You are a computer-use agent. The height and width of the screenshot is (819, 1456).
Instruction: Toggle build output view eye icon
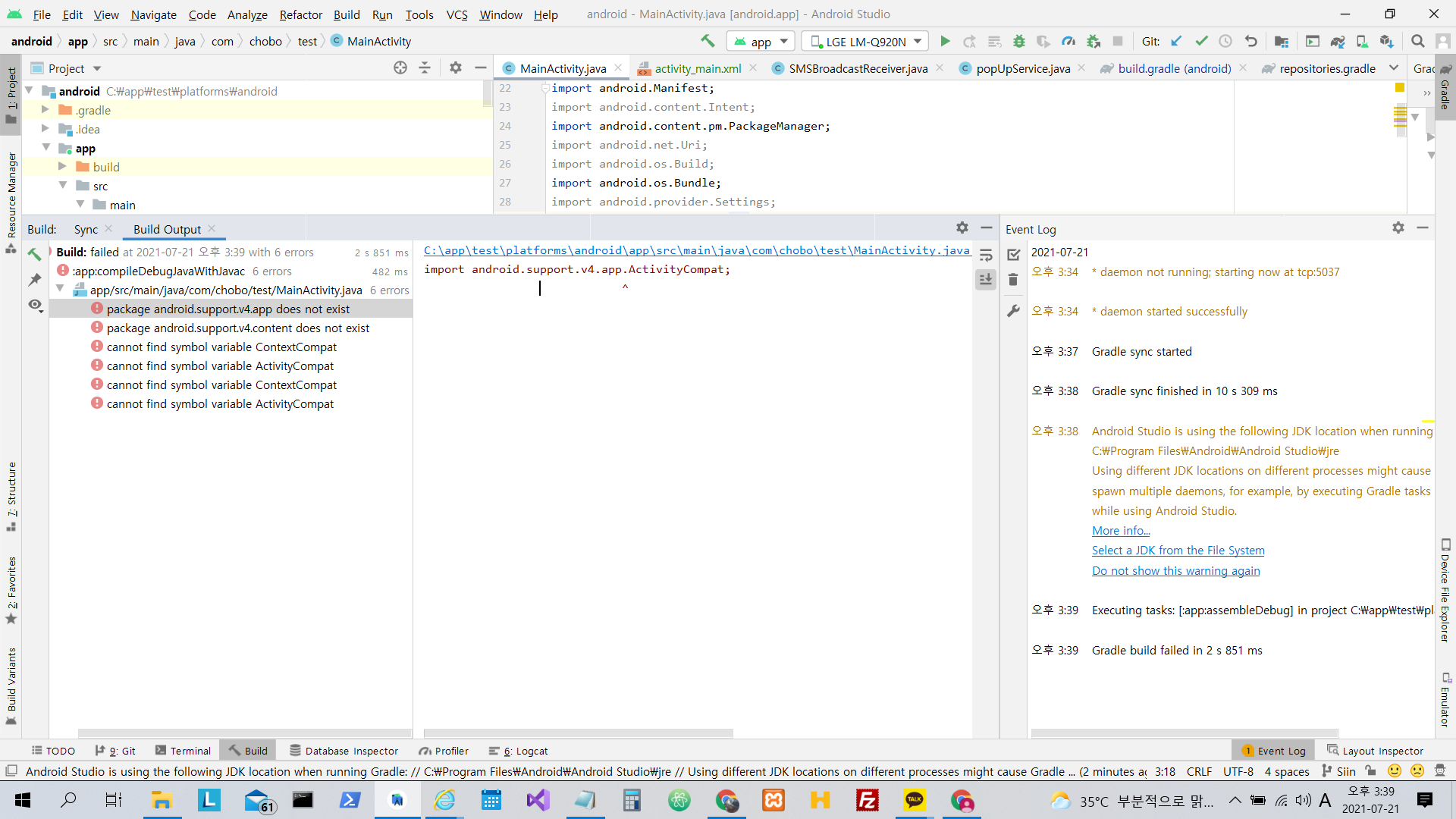coord(35,305)
